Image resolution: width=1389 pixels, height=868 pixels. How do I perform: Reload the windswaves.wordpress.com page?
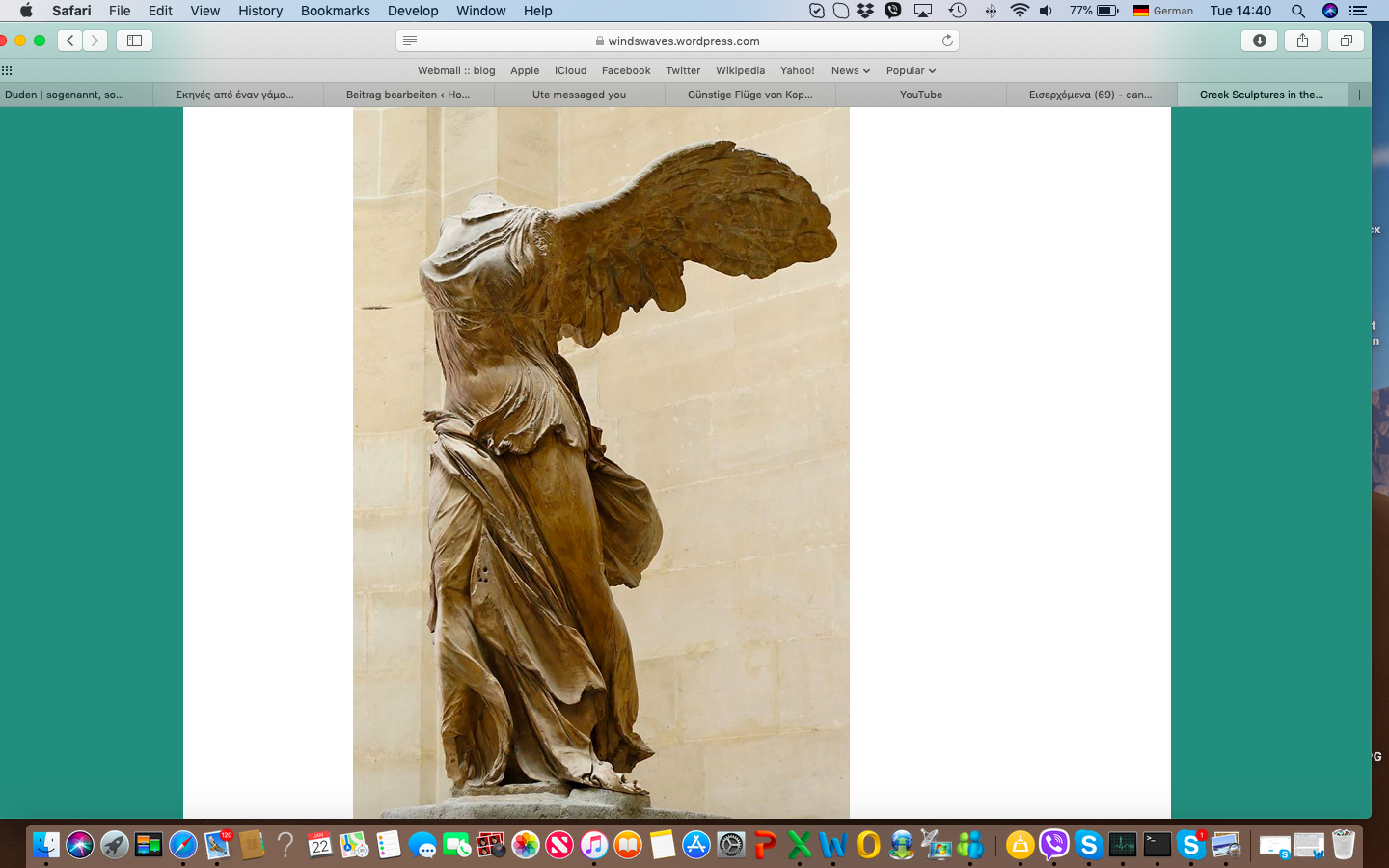(x=947, y=41)
